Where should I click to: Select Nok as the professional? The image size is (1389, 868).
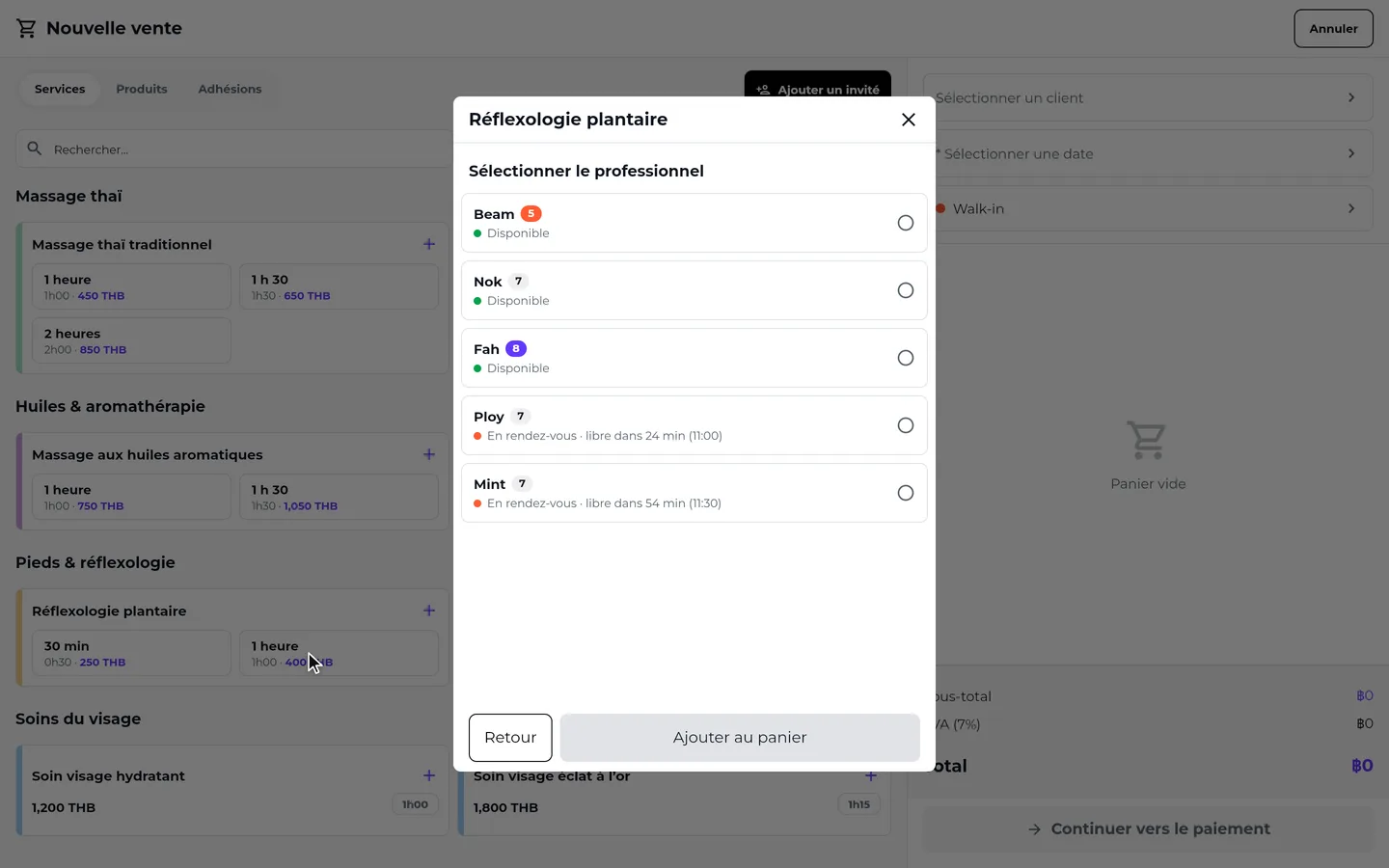[694, 290]
